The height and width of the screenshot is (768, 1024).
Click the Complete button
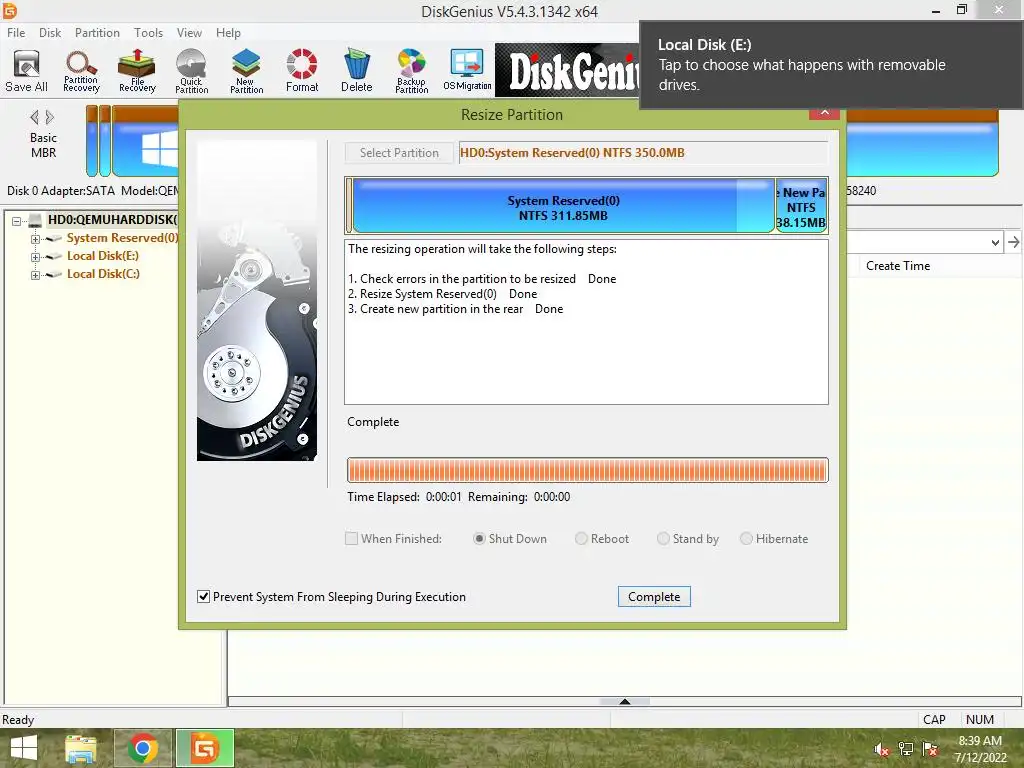pyautogui.click(x=654, y=596)
